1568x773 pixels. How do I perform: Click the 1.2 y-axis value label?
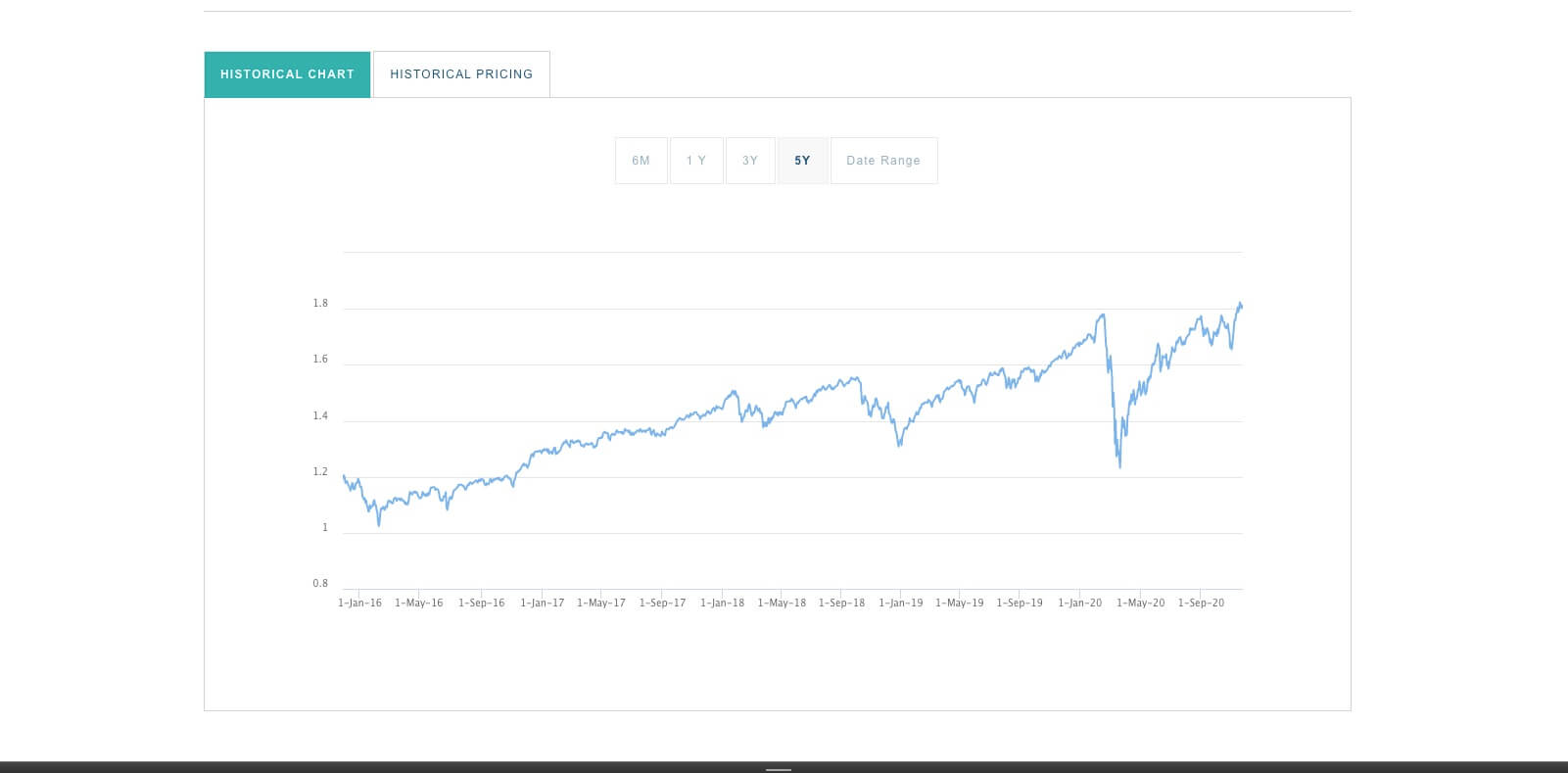pos(320,472)
